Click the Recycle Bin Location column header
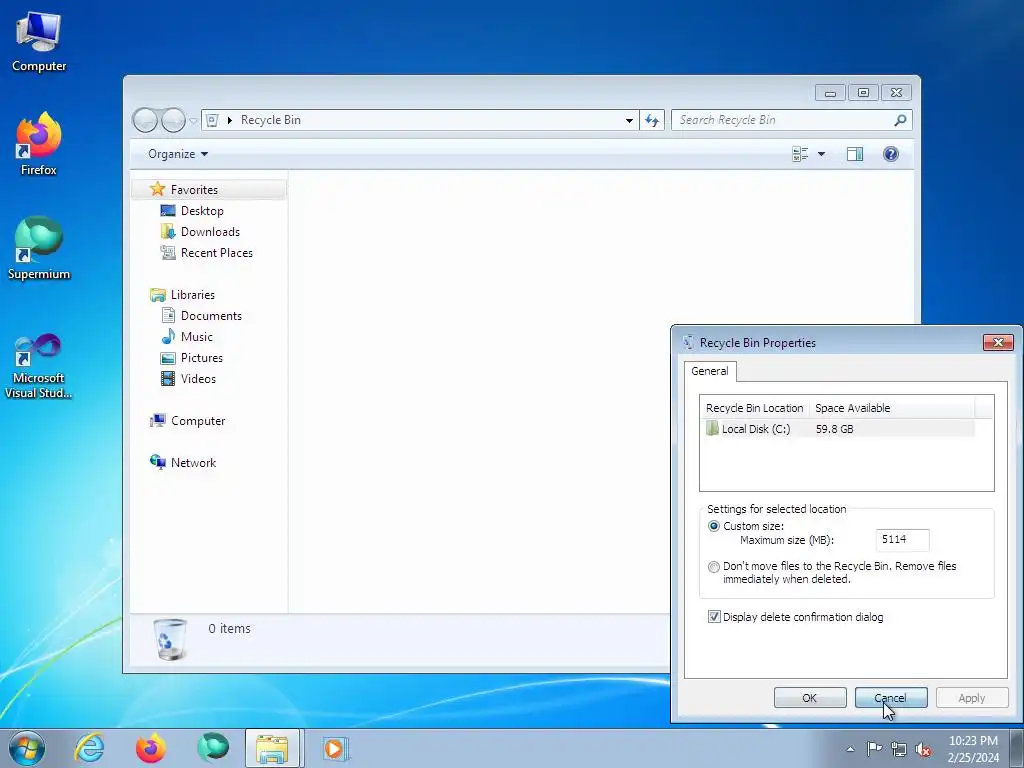This screenshot has height=768, width=1024. point(754,408)
